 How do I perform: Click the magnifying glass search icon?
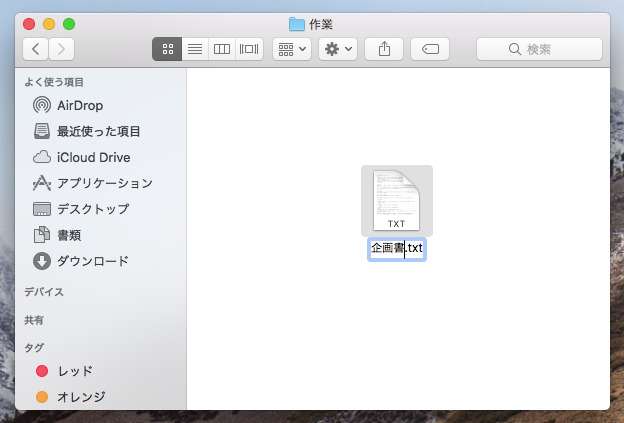coord(515,49)
